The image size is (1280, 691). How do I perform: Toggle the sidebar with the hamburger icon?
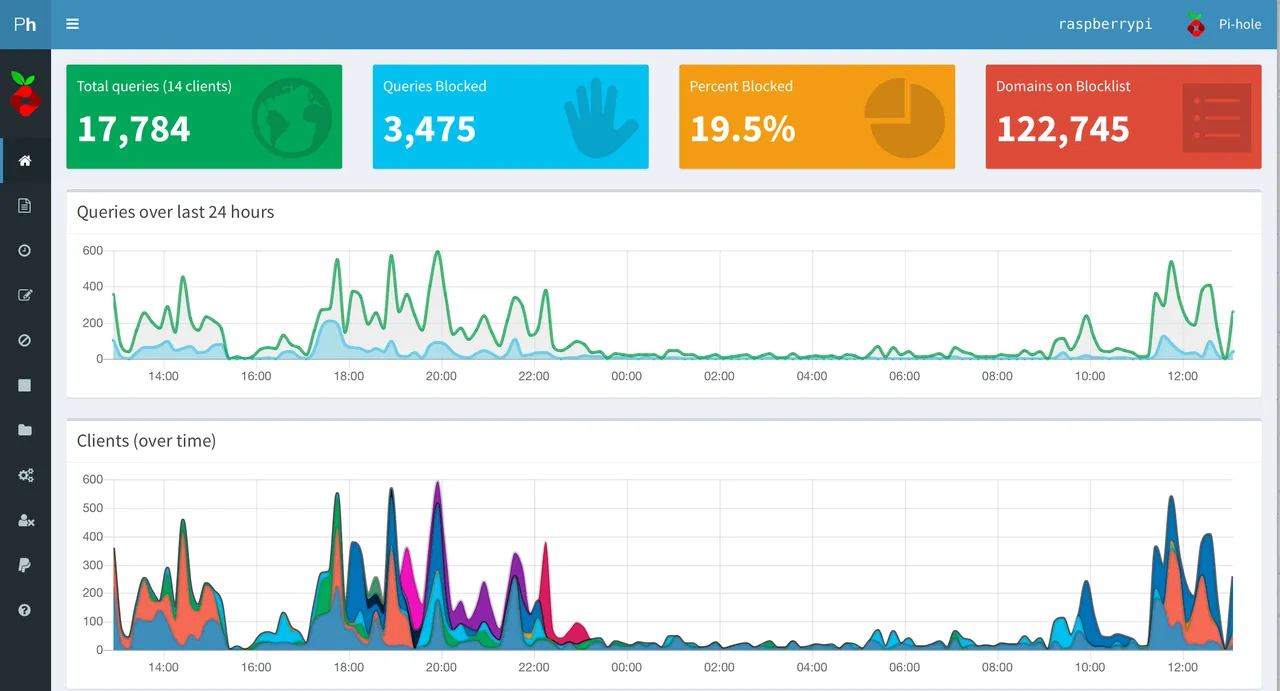point(72,24)
